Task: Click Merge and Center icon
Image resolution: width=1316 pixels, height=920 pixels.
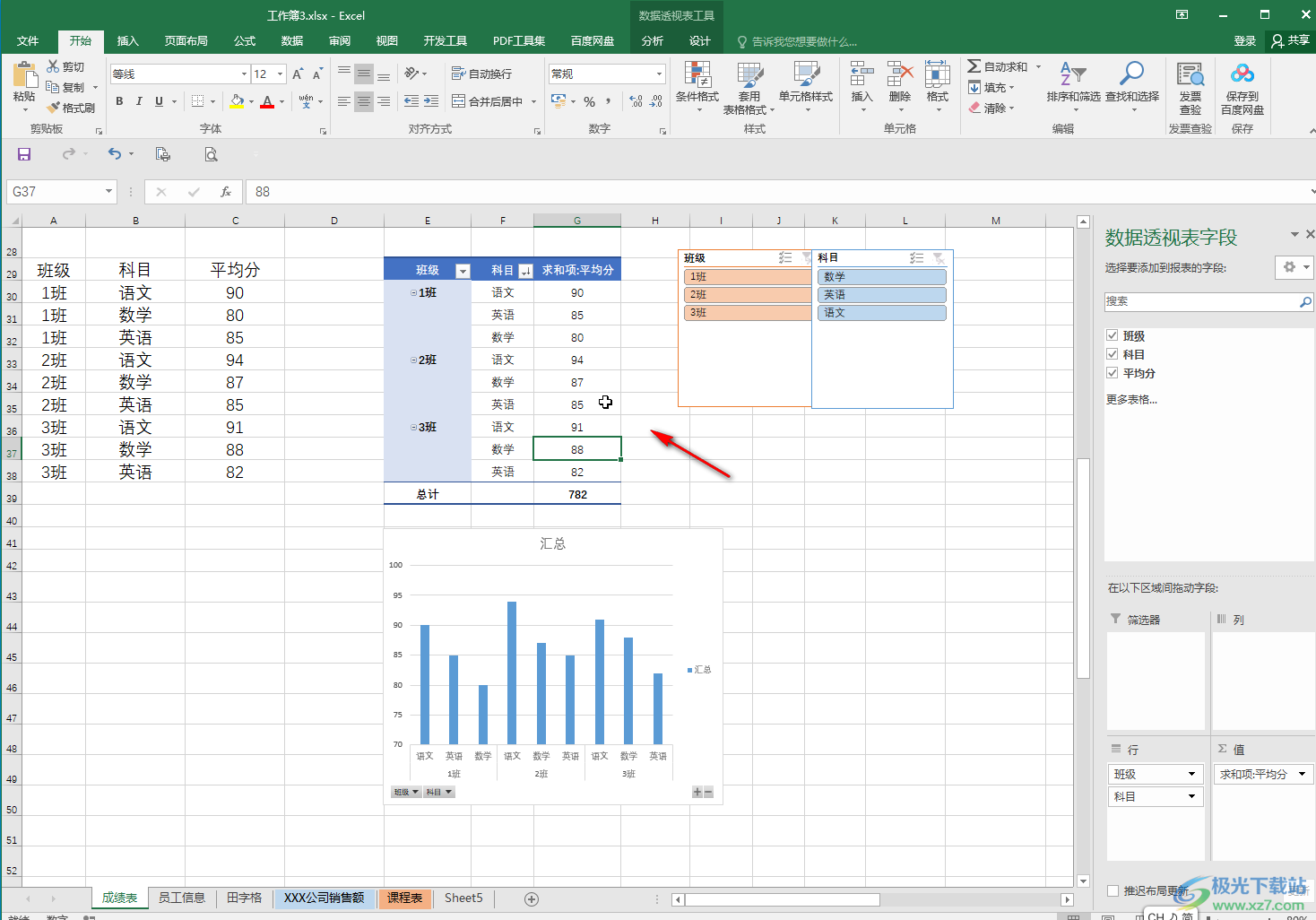Action: coord(459,101)
